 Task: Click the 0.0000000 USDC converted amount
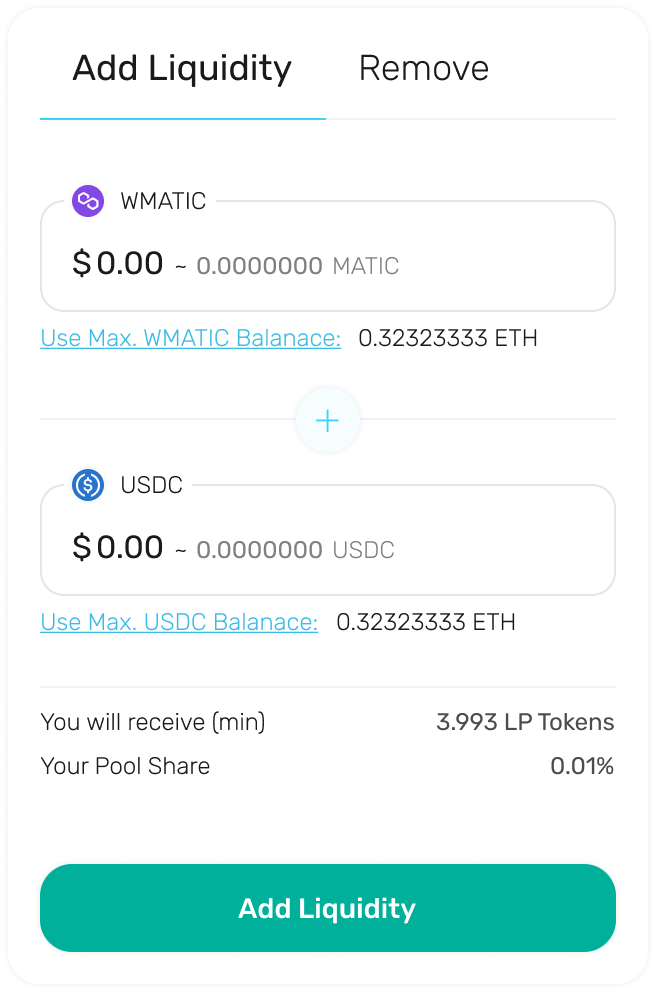coord(295,550)
